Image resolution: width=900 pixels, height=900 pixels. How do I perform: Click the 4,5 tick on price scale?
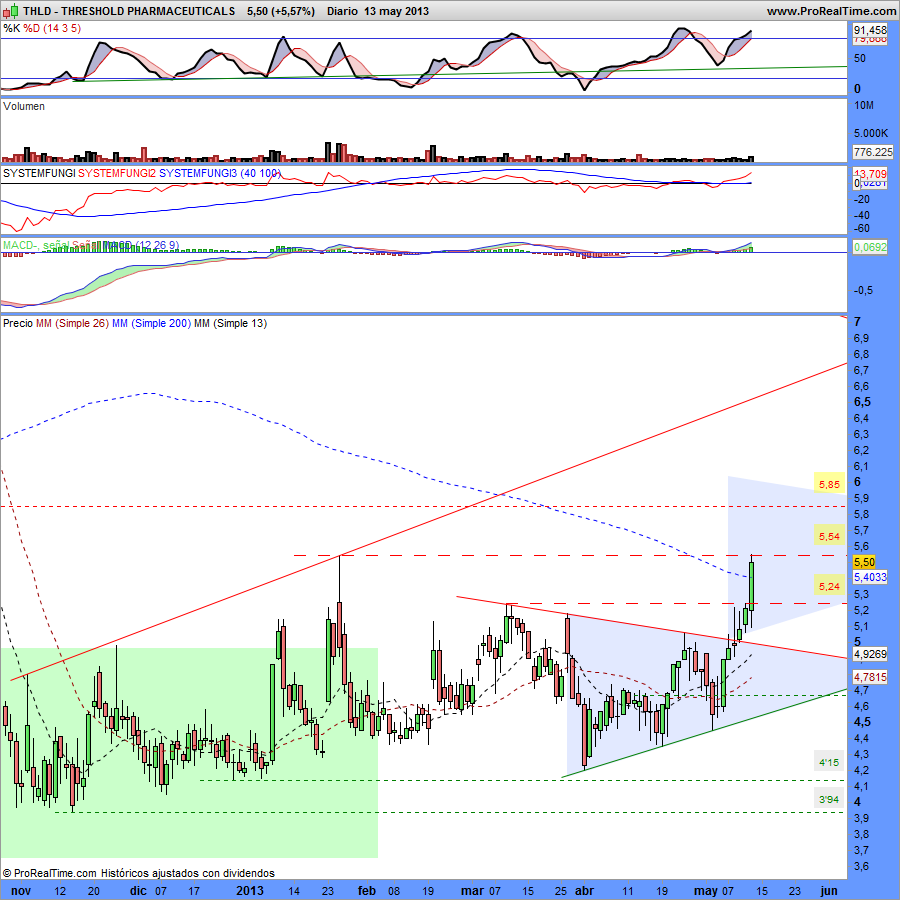(x=862, y=721)
